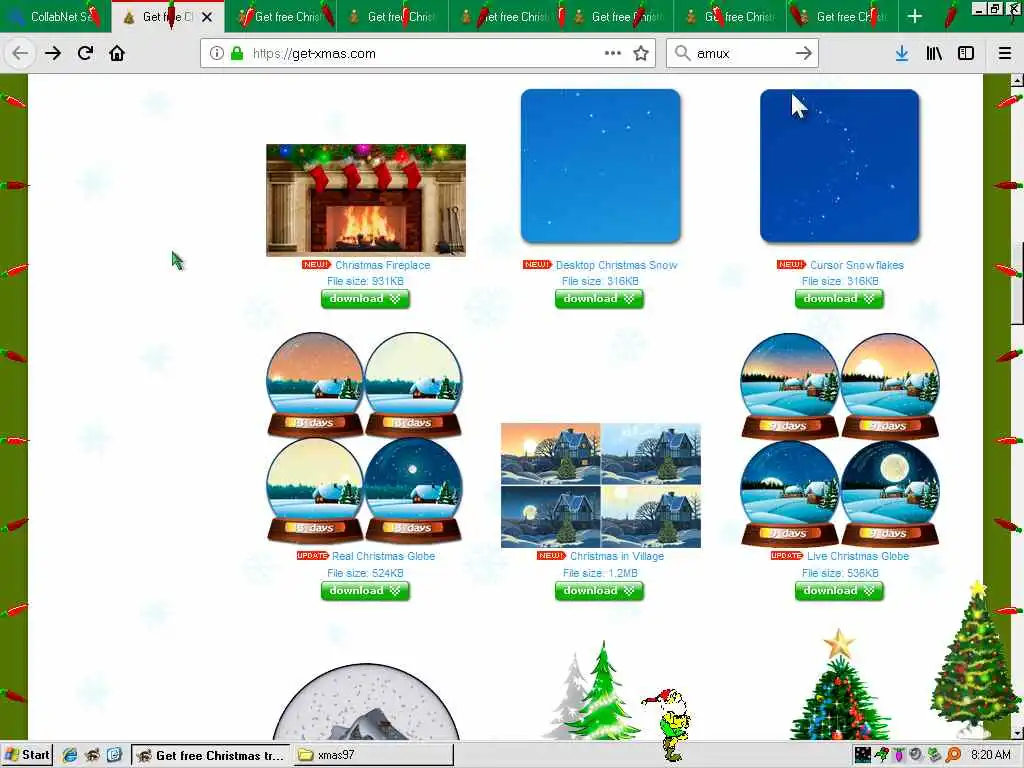
Task: Click the "File size: 524KB" text
Action: [365, 573]
